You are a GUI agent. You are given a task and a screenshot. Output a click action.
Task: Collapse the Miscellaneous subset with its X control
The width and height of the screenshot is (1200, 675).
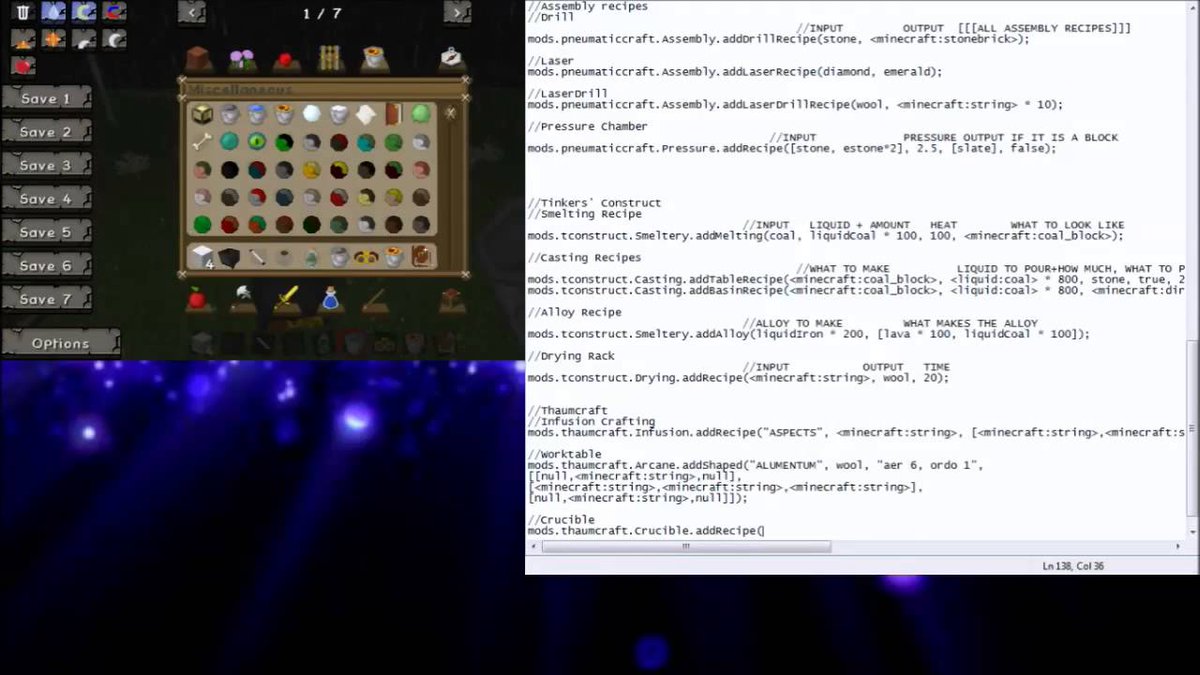pyautogui.click(x=449, y=112)
